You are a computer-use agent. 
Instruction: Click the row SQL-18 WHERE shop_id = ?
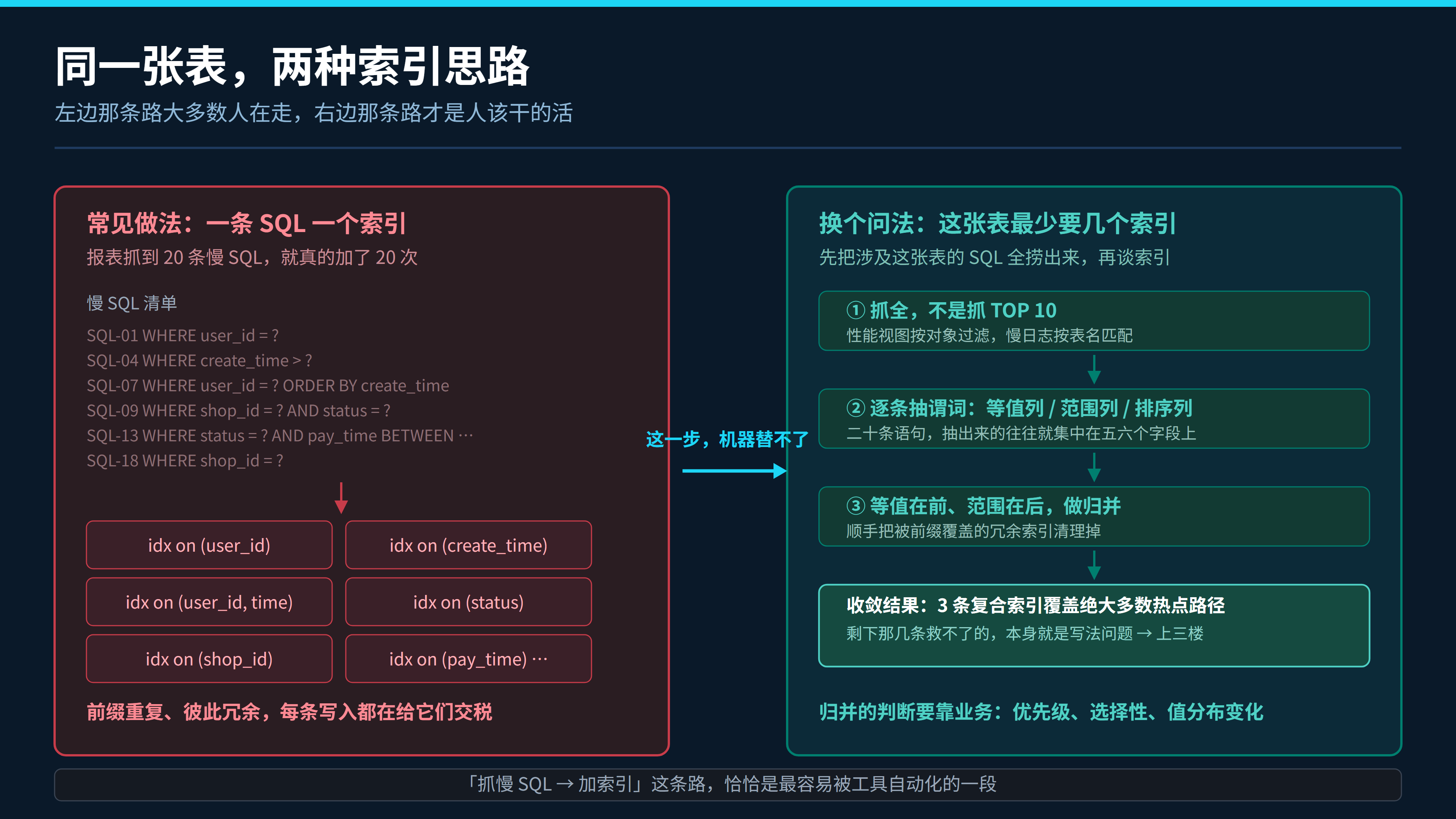coord(185,461)
